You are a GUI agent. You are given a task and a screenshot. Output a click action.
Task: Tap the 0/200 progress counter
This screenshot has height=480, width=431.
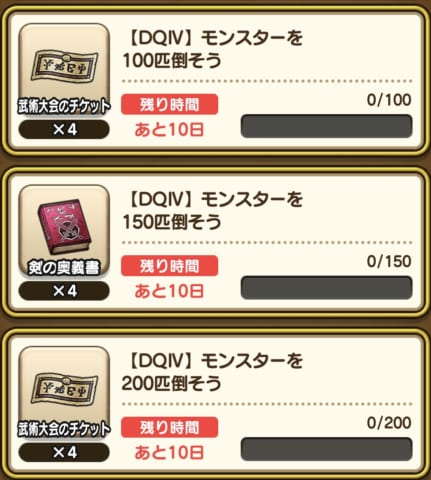[x=389, y=423]
